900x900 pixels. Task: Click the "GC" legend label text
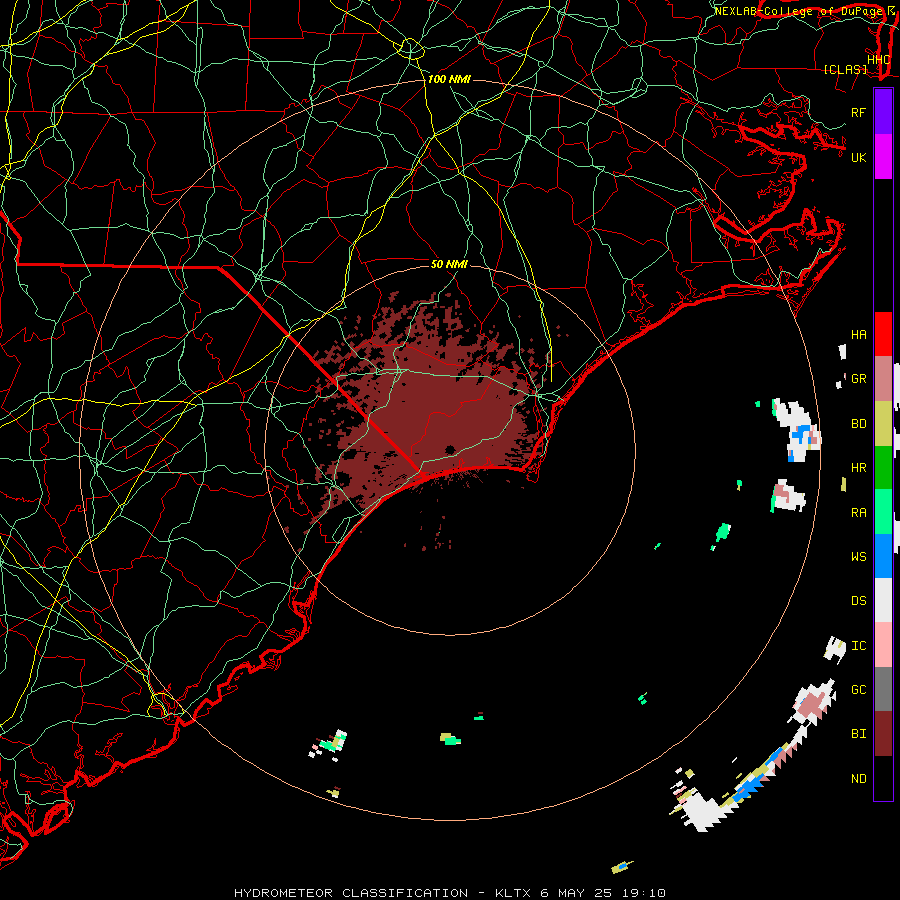tap(858, 690)
